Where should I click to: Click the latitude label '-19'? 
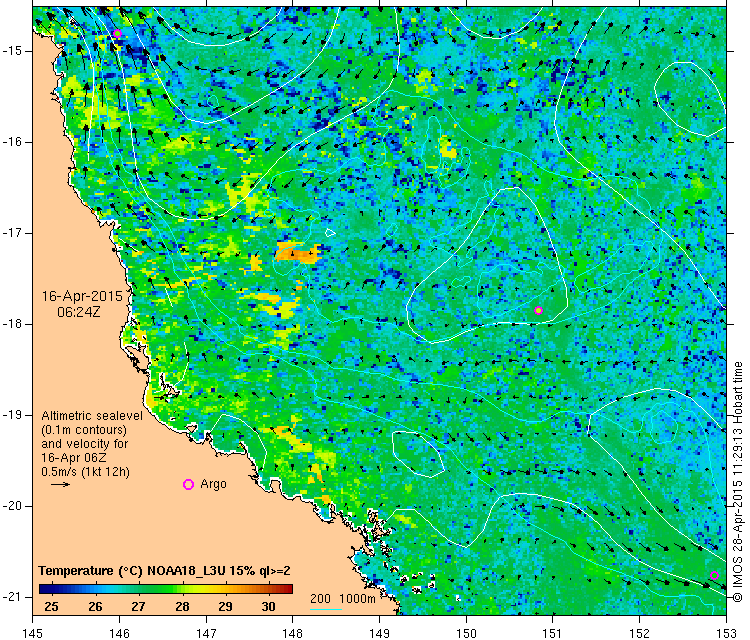(13, 415)
